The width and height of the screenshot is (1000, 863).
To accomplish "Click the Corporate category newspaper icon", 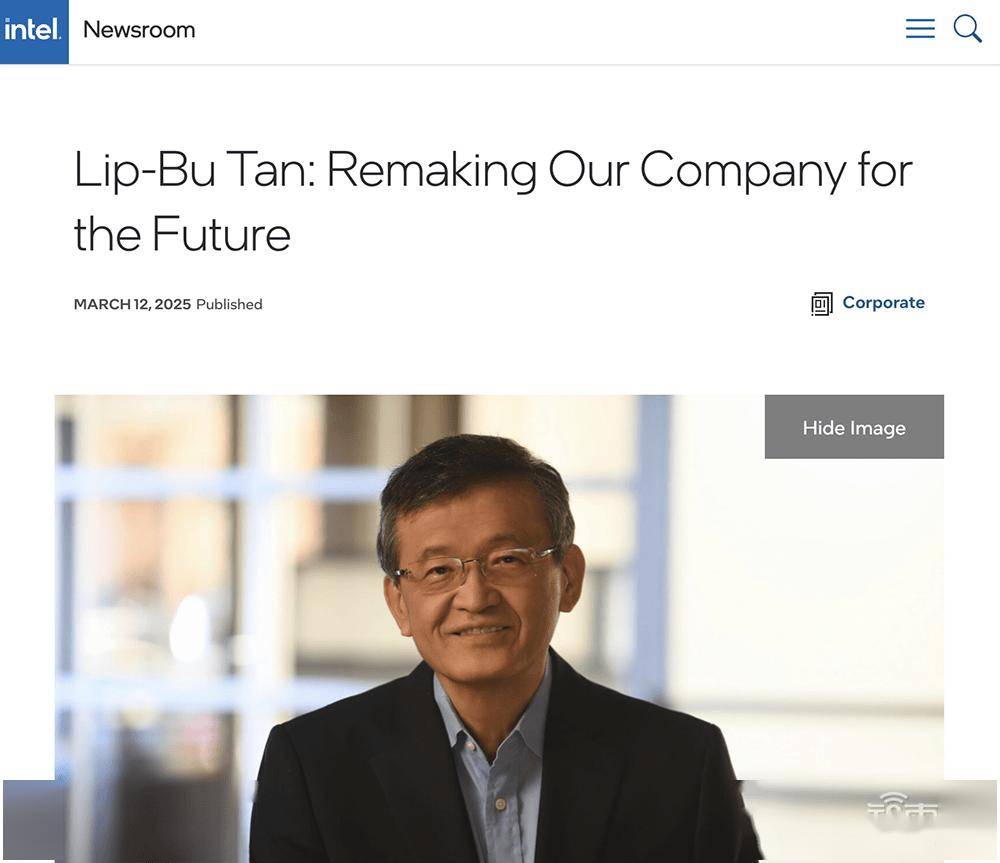I will [x=821, y=304].
